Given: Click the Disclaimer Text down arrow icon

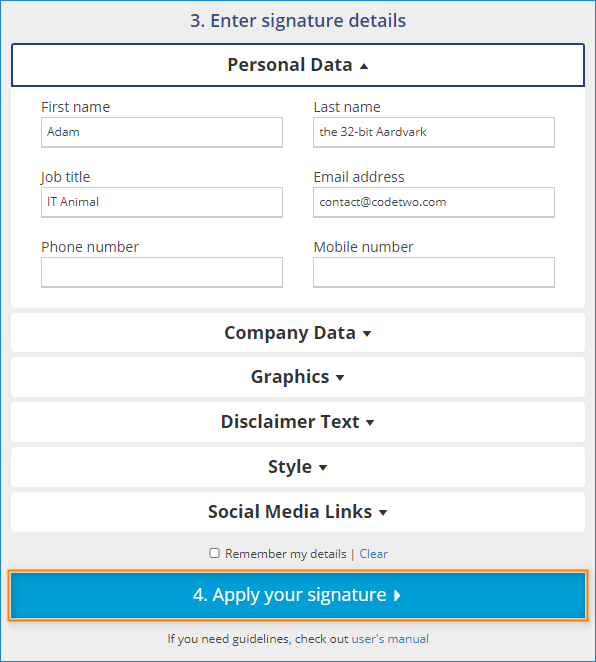Looking at the screenshot, I should pos(370,423).
